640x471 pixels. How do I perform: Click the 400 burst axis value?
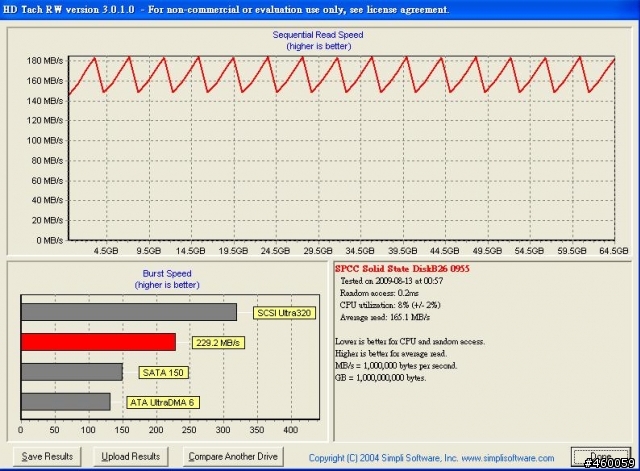click(291, 430)
